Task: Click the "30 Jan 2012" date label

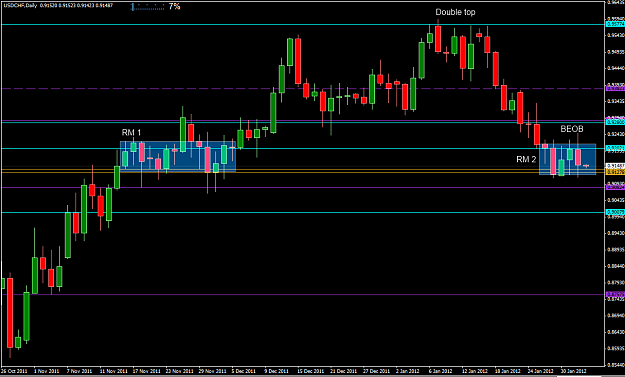Action: coord(574,371)
